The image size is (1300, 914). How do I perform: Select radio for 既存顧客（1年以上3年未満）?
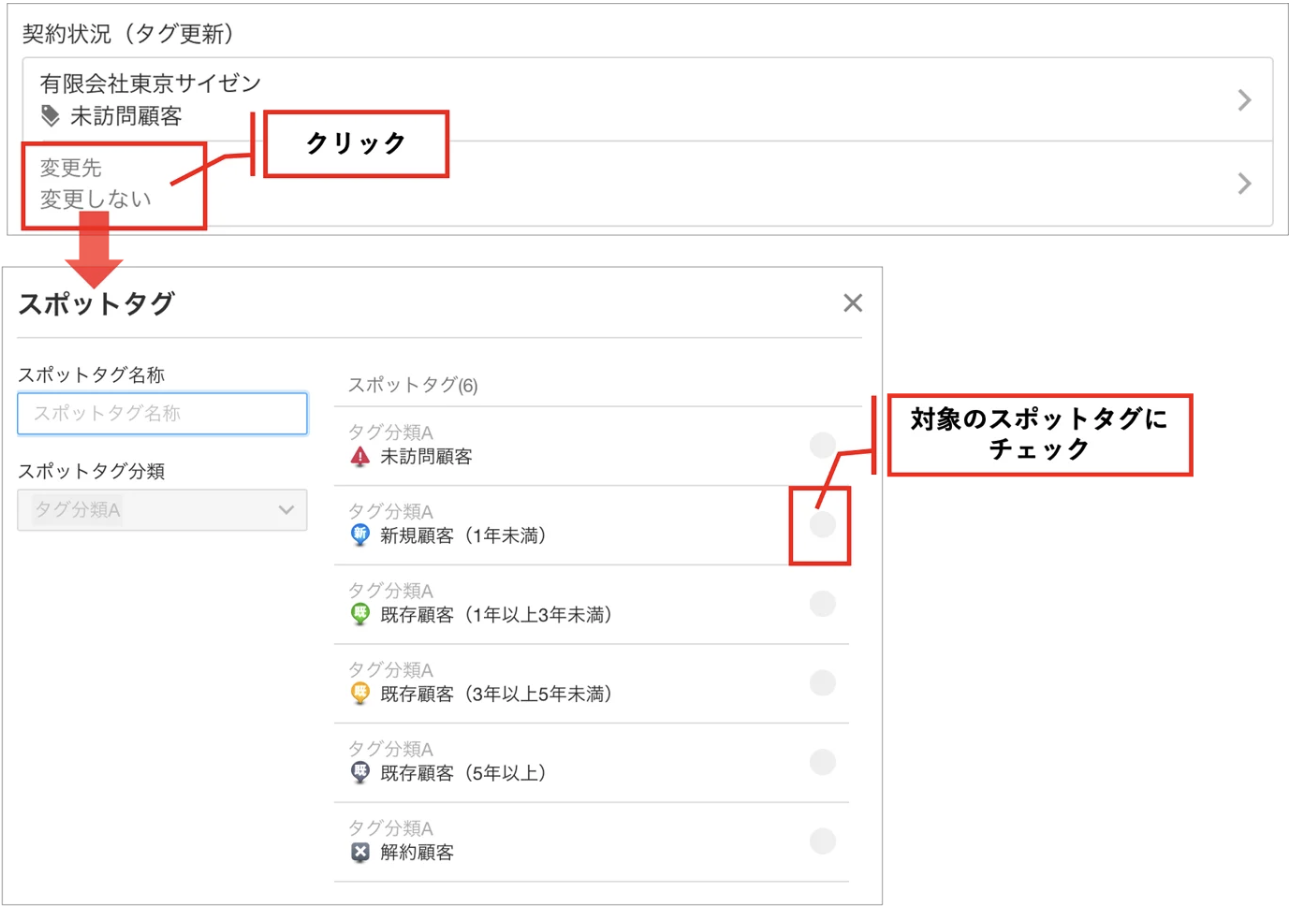(823, 603)
